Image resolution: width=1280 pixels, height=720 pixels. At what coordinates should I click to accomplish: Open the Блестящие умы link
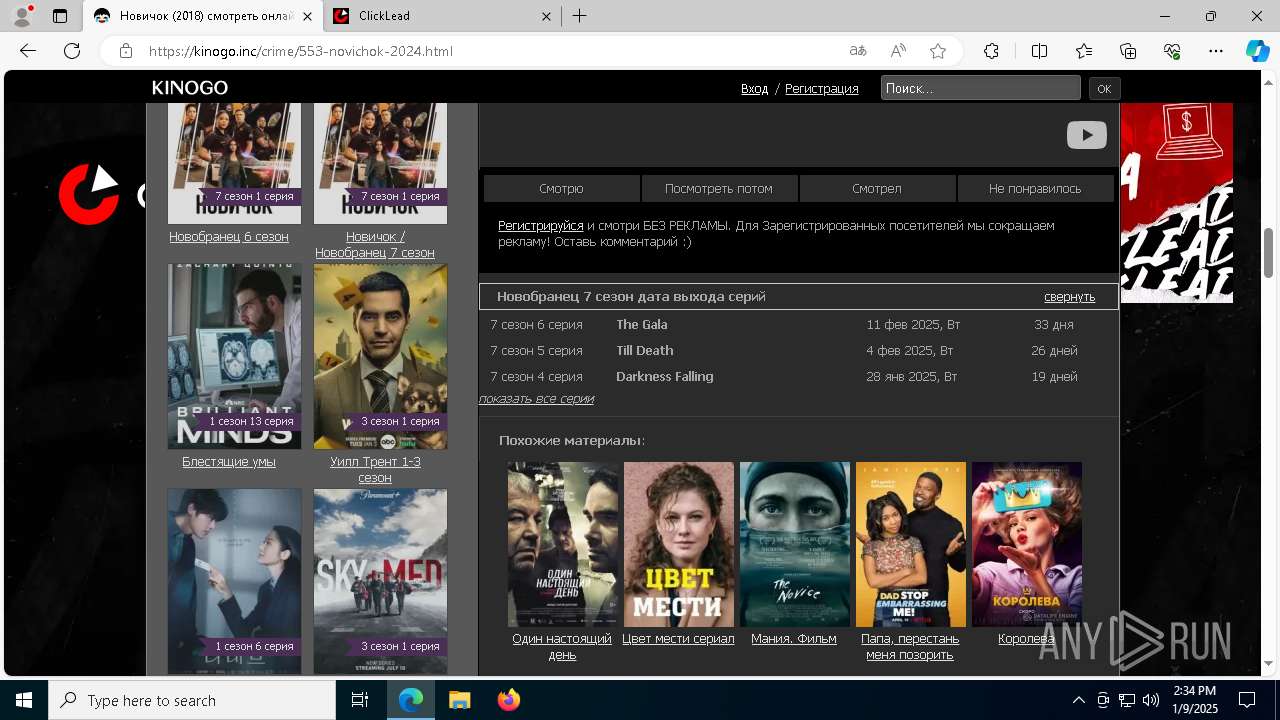(229, 462)
